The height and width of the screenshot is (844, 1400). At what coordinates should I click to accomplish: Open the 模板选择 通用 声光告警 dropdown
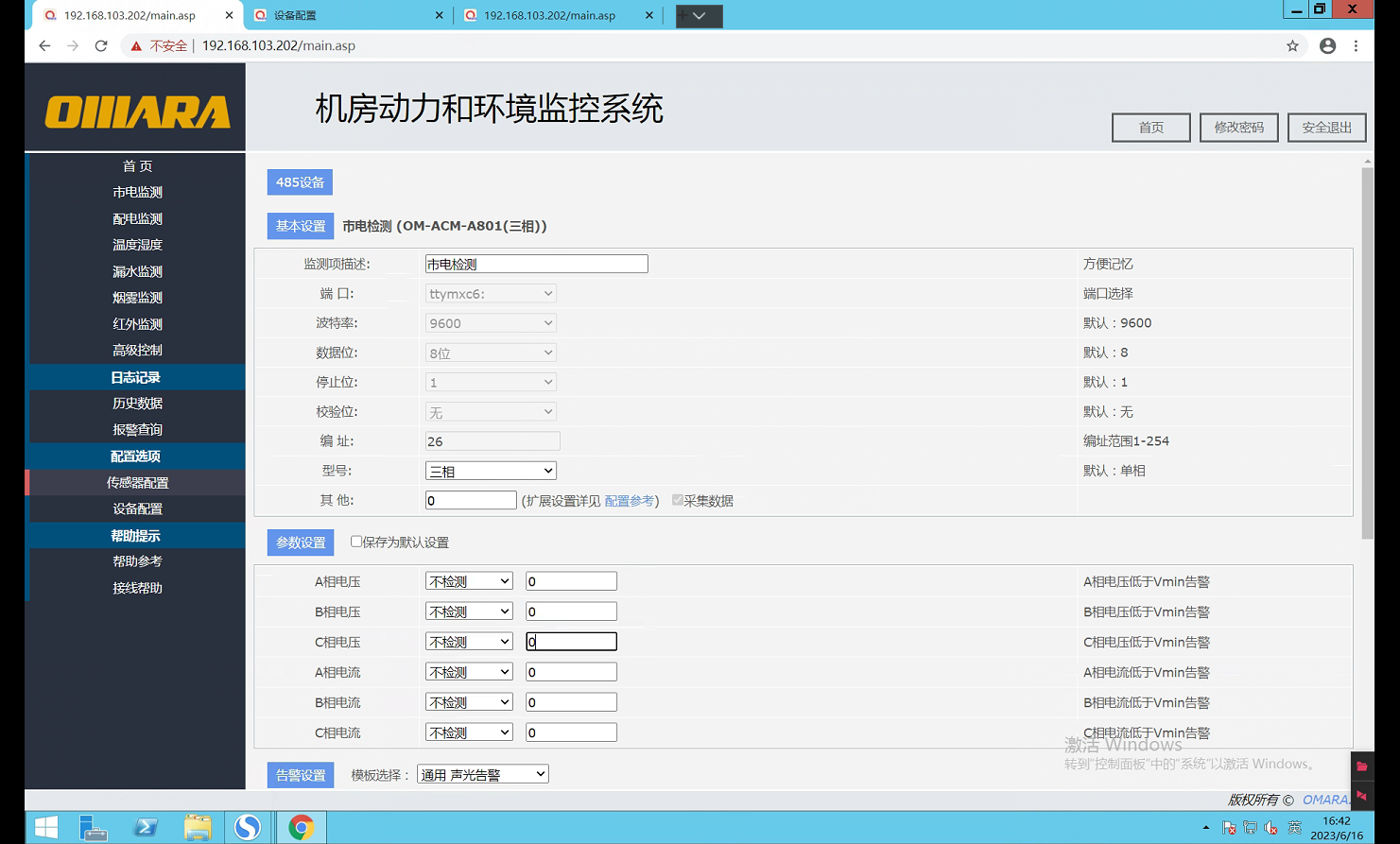[x=482, y=774]
